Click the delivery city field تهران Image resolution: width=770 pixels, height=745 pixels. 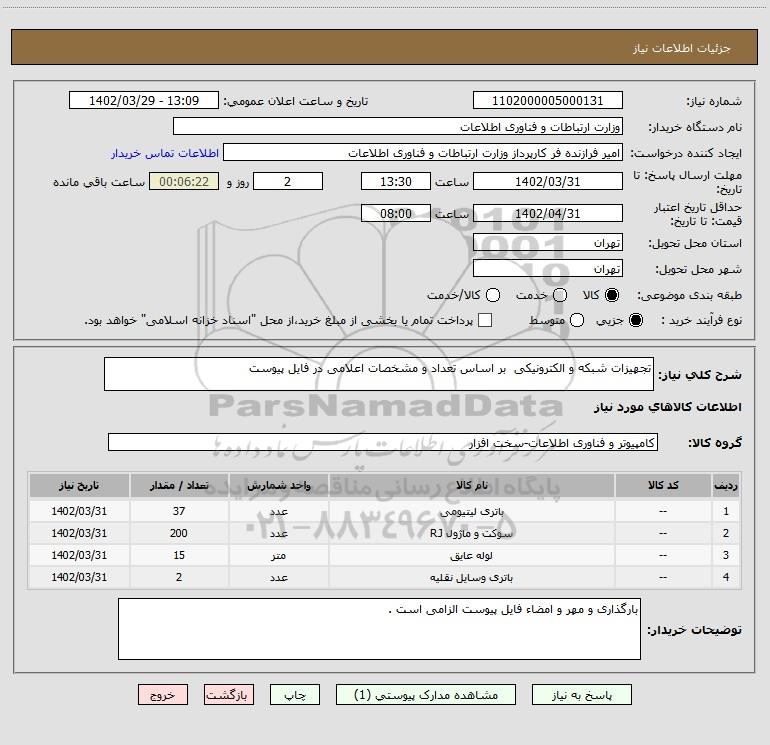point(548,269)
